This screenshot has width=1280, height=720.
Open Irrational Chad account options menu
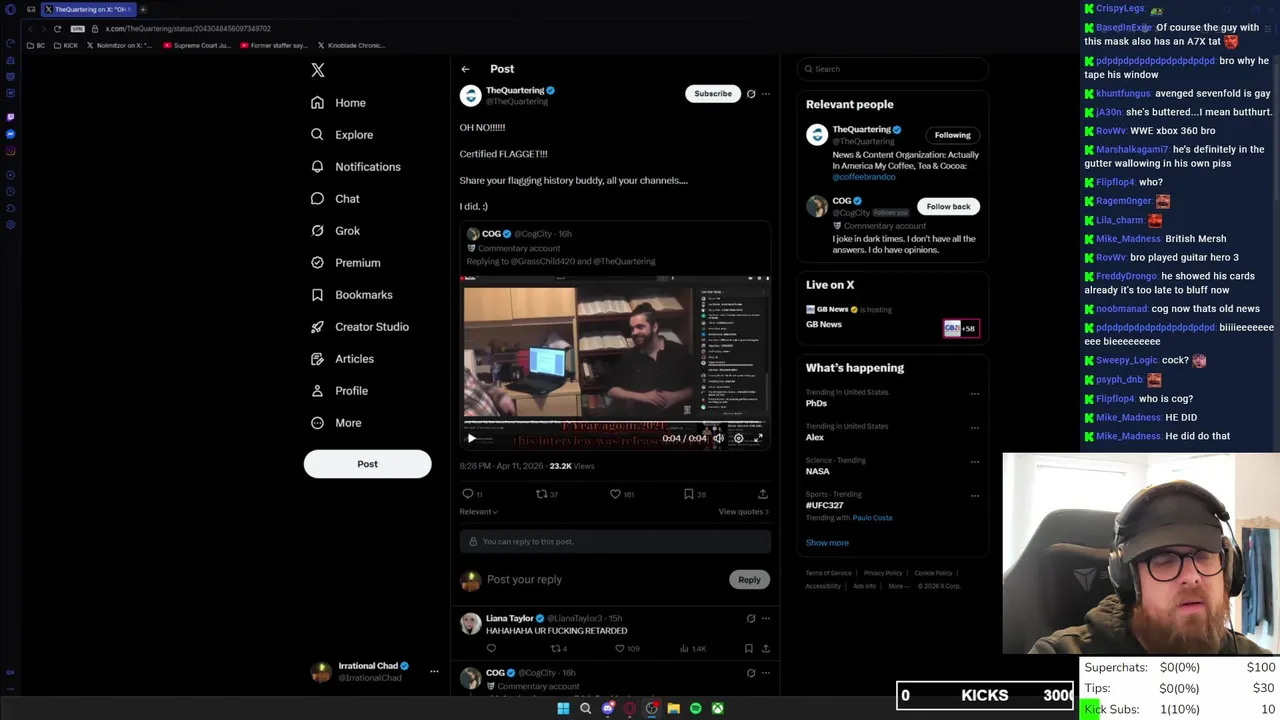pyautogui.click(x=434, y=671)
